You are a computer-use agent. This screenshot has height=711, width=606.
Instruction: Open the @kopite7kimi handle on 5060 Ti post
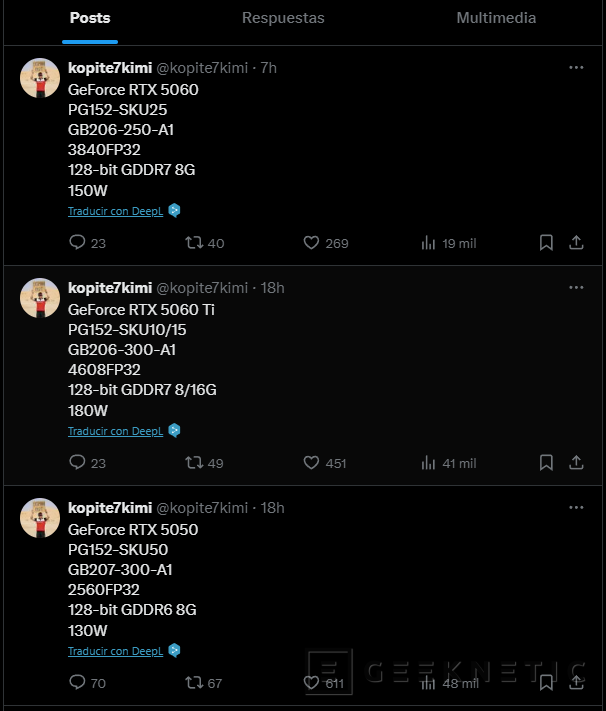click(202, 287)
